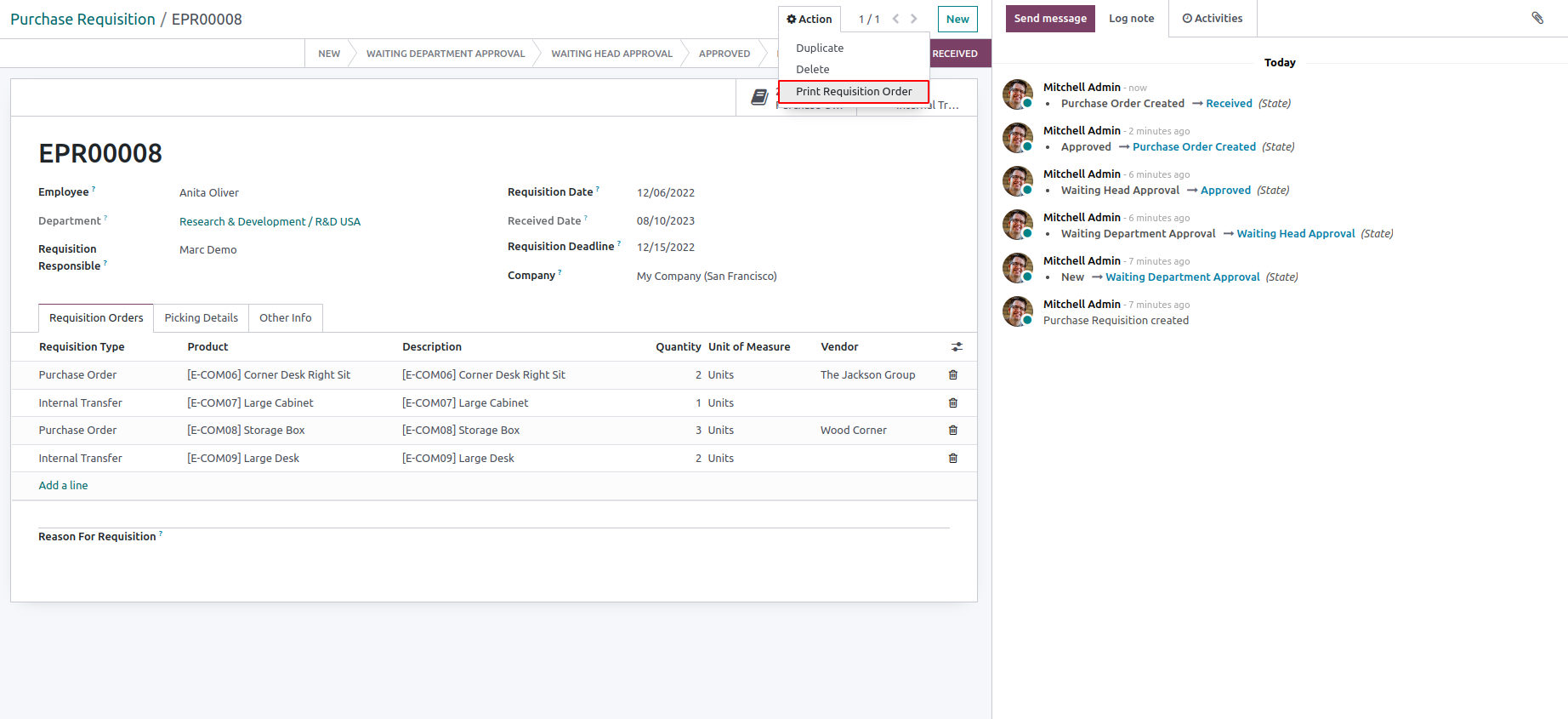The width and height of the screenshot is (1568, 719).
Task: Click Received Date value 08/10/2023
Action: pos(666,221)
